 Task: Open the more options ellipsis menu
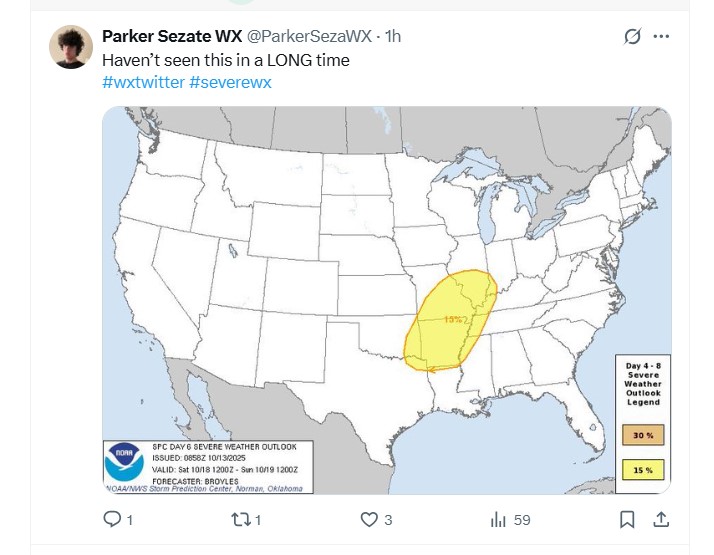click(661, 36)
